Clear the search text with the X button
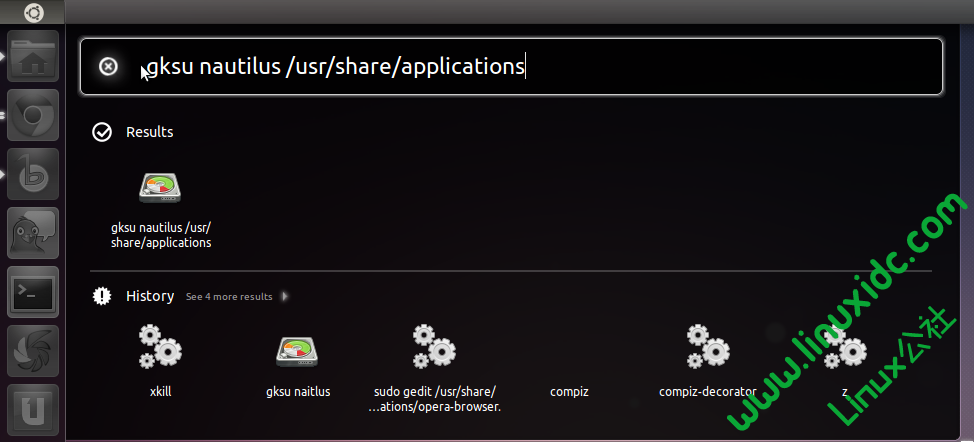The height and width of the screenshot is (442, 974). (x=108, y=66)
